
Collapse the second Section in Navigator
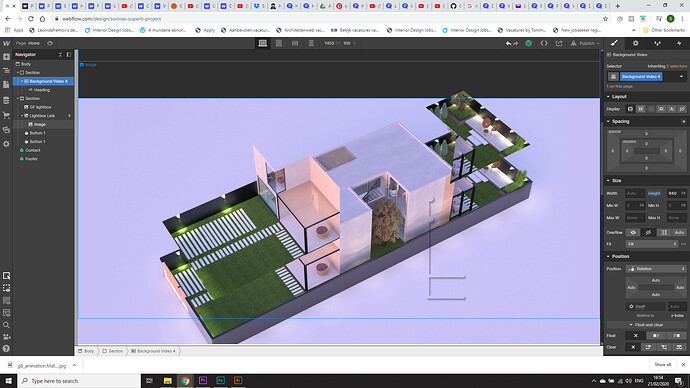pos(18,99)
